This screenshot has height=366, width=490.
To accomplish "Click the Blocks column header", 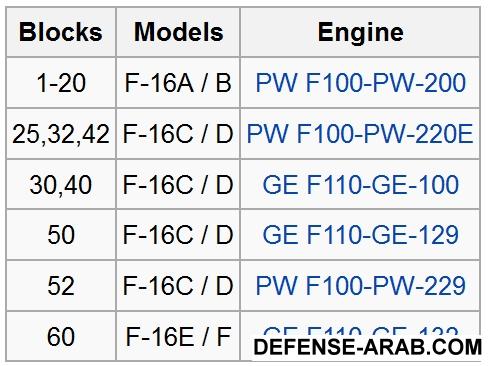I will (x=61, y=32).
